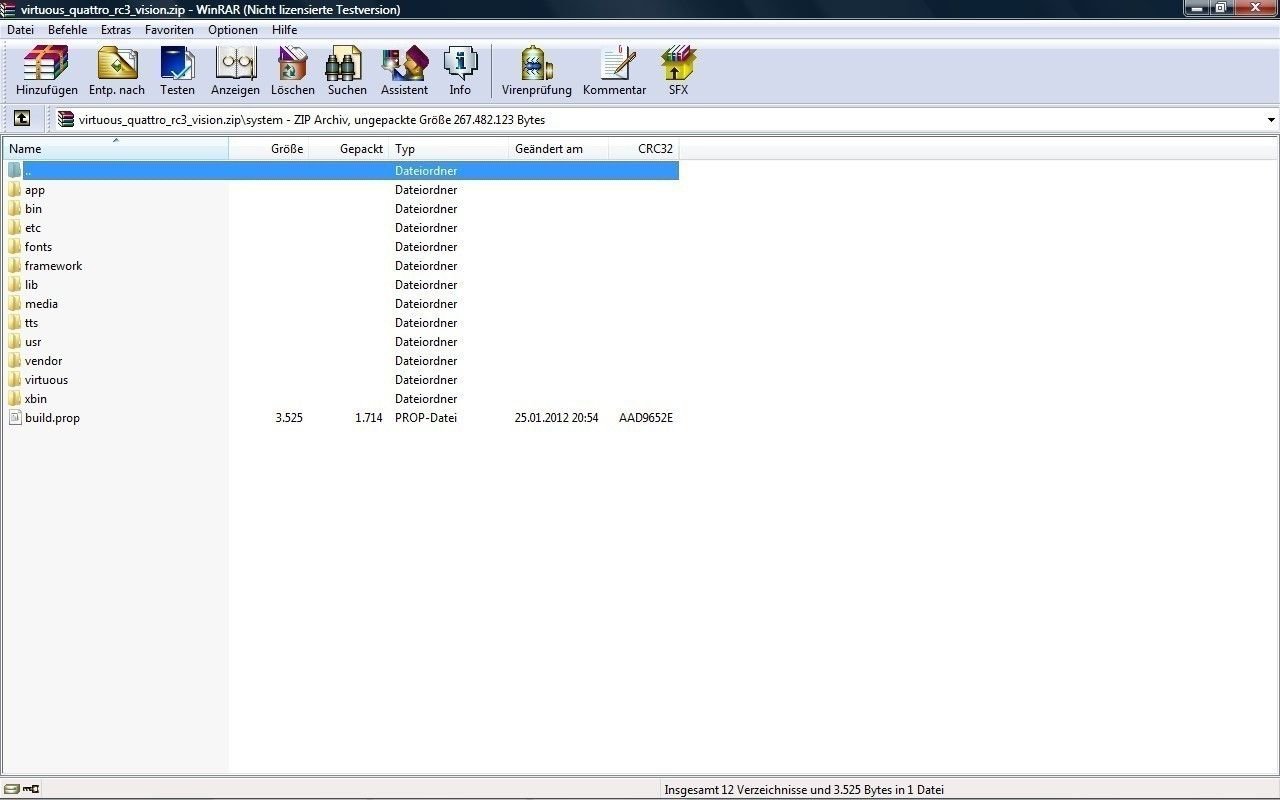Open the Favoriten menu
1280x800 pixels.
169,30
